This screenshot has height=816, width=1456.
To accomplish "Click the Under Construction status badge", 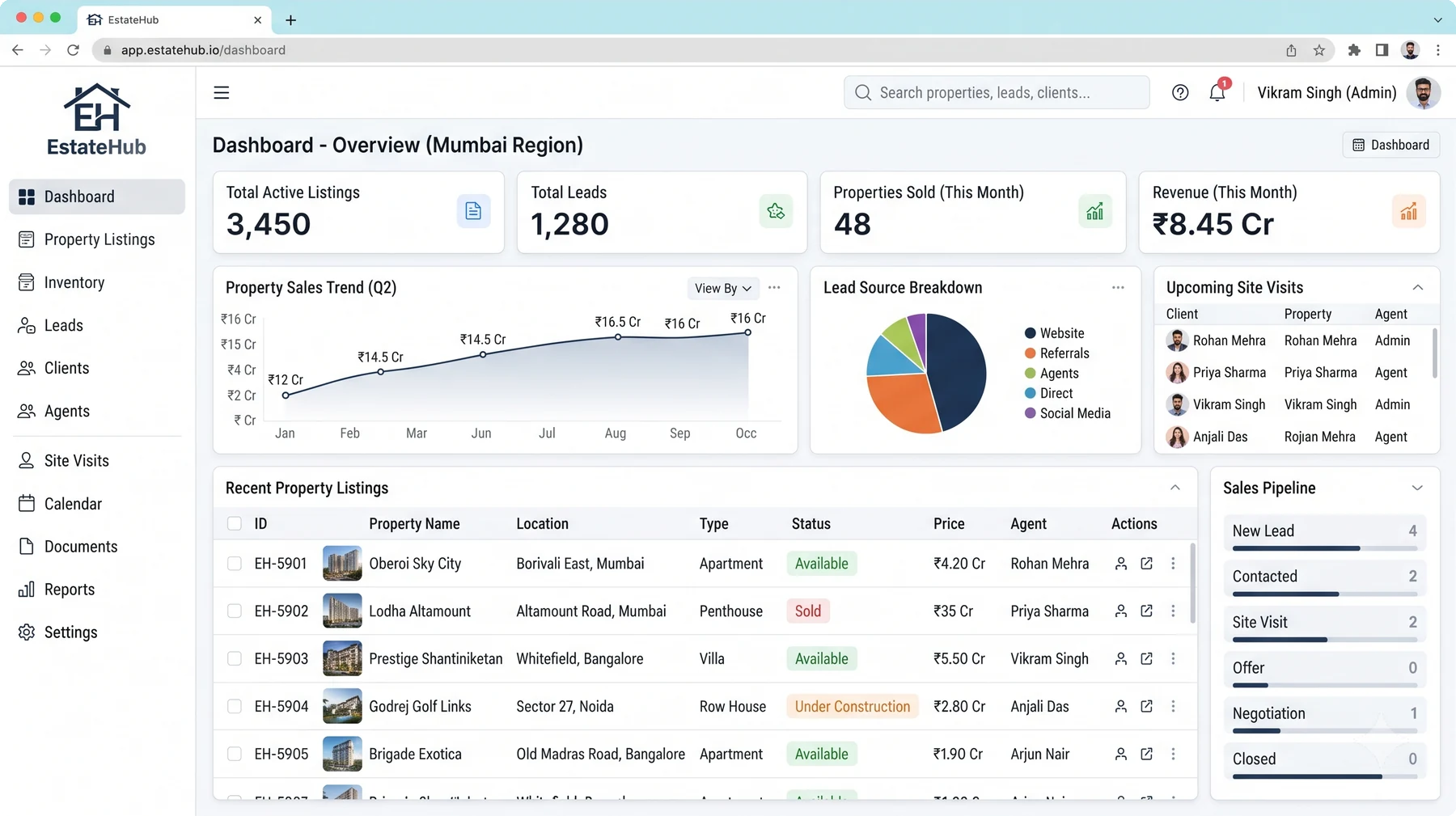I will (852, 706).
